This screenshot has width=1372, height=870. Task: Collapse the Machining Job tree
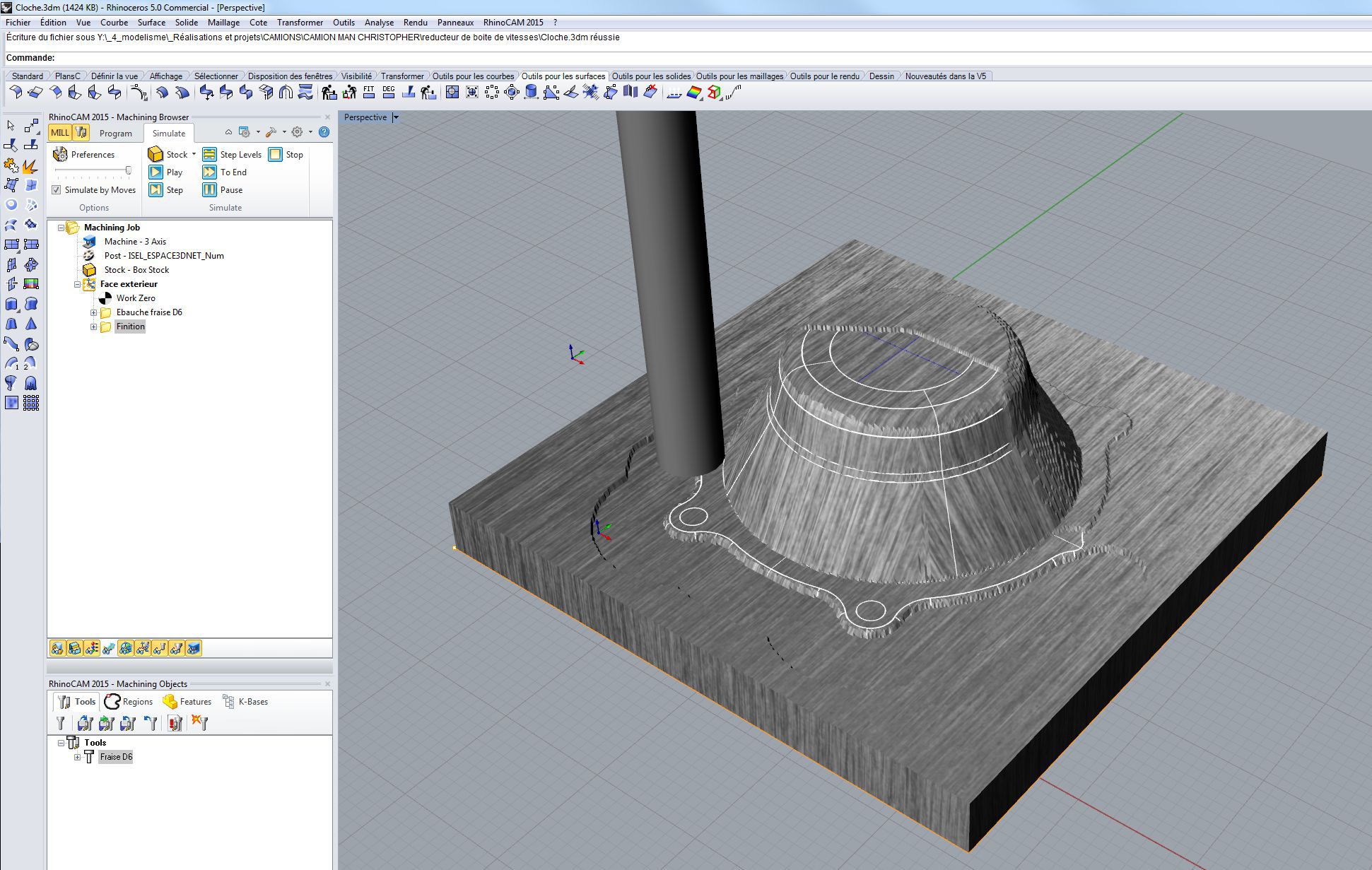tap(61, 228)
